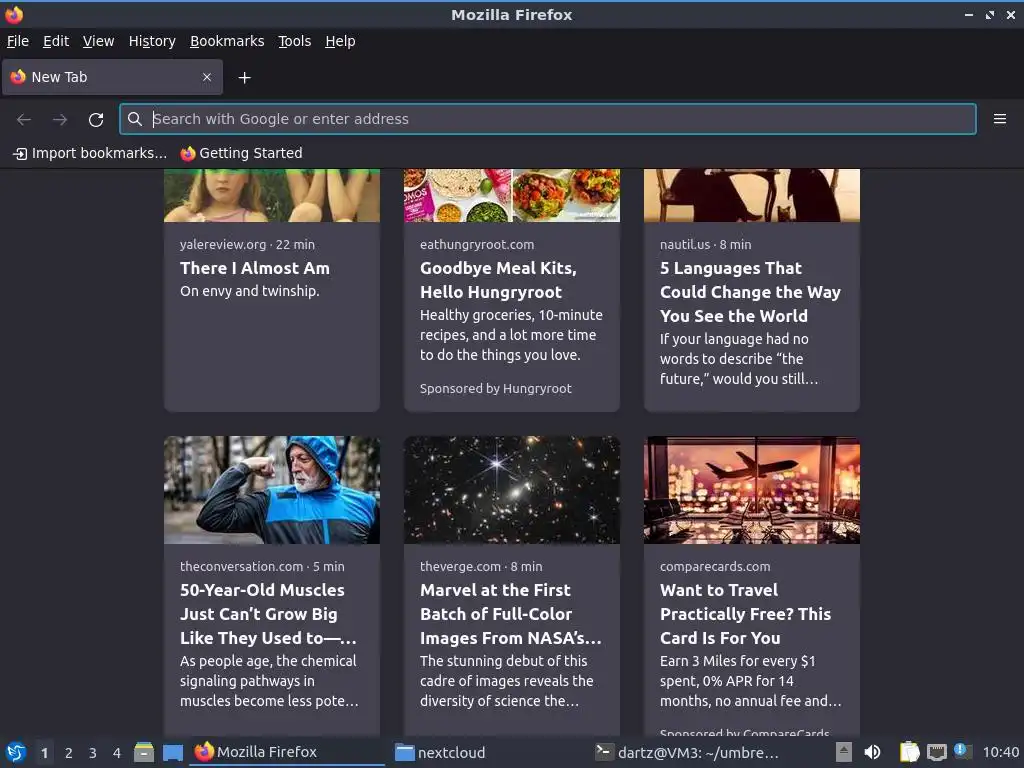Open the Help menu
This screenshot has width=1024, height=768.
(340, 41)
